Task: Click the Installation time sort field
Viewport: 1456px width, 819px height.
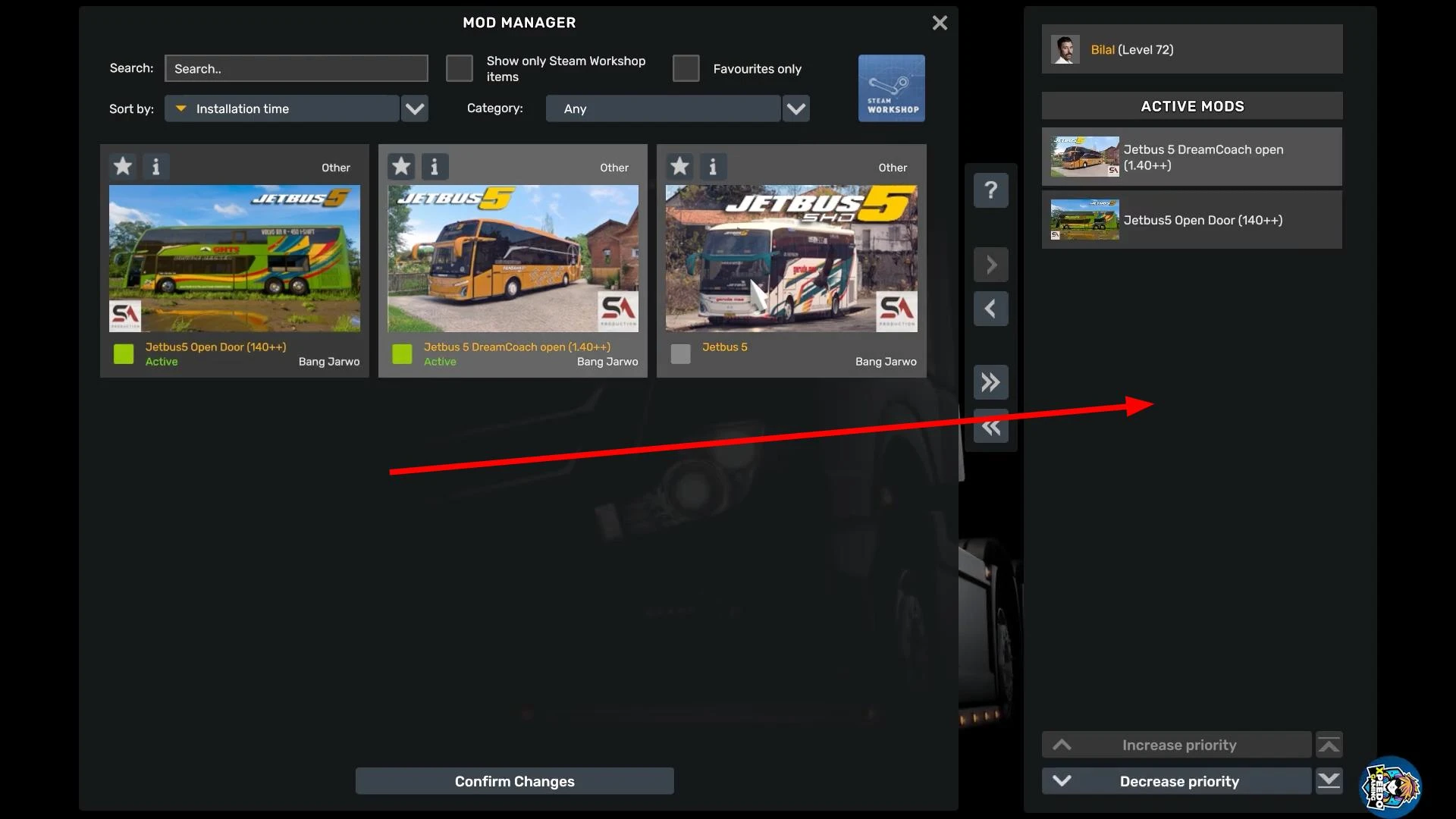Action: [x=282, y=108]
